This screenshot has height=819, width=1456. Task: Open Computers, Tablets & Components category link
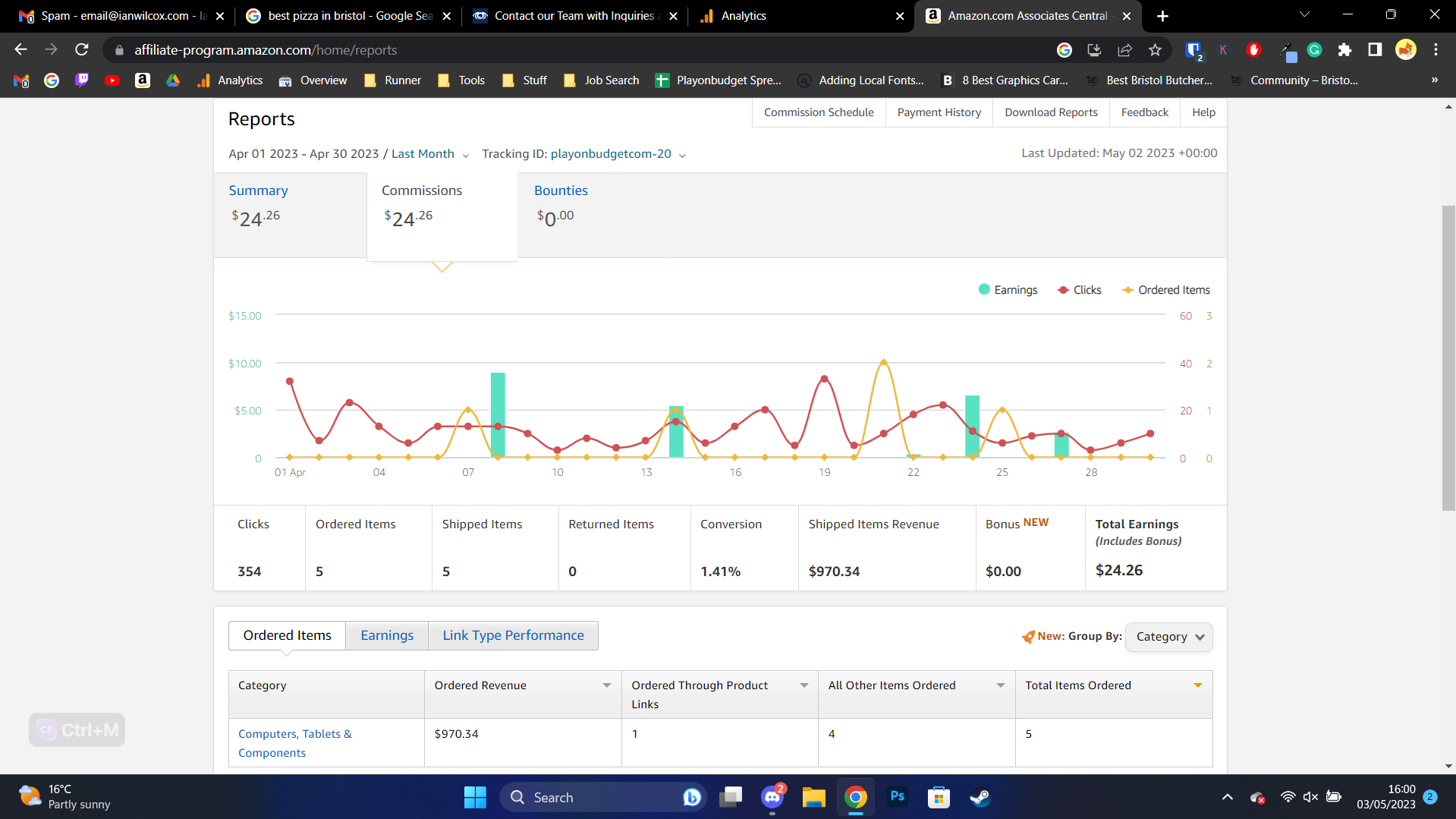[x=294, y=743]
